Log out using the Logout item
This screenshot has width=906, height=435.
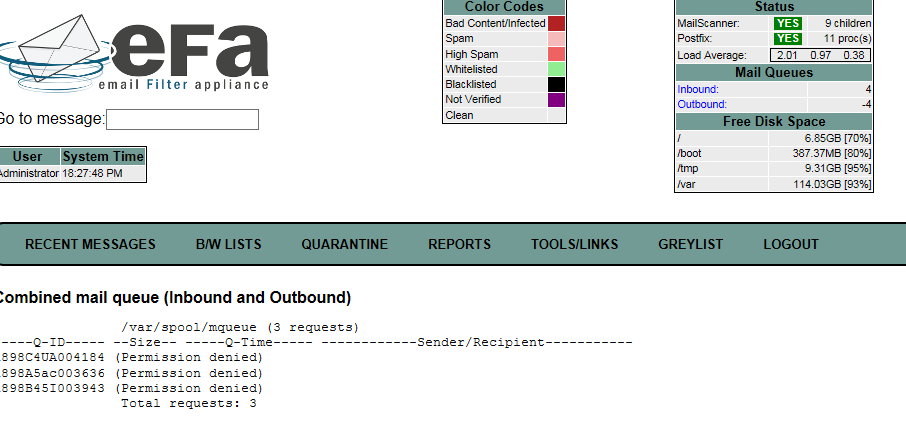click(x=790, y=244)
